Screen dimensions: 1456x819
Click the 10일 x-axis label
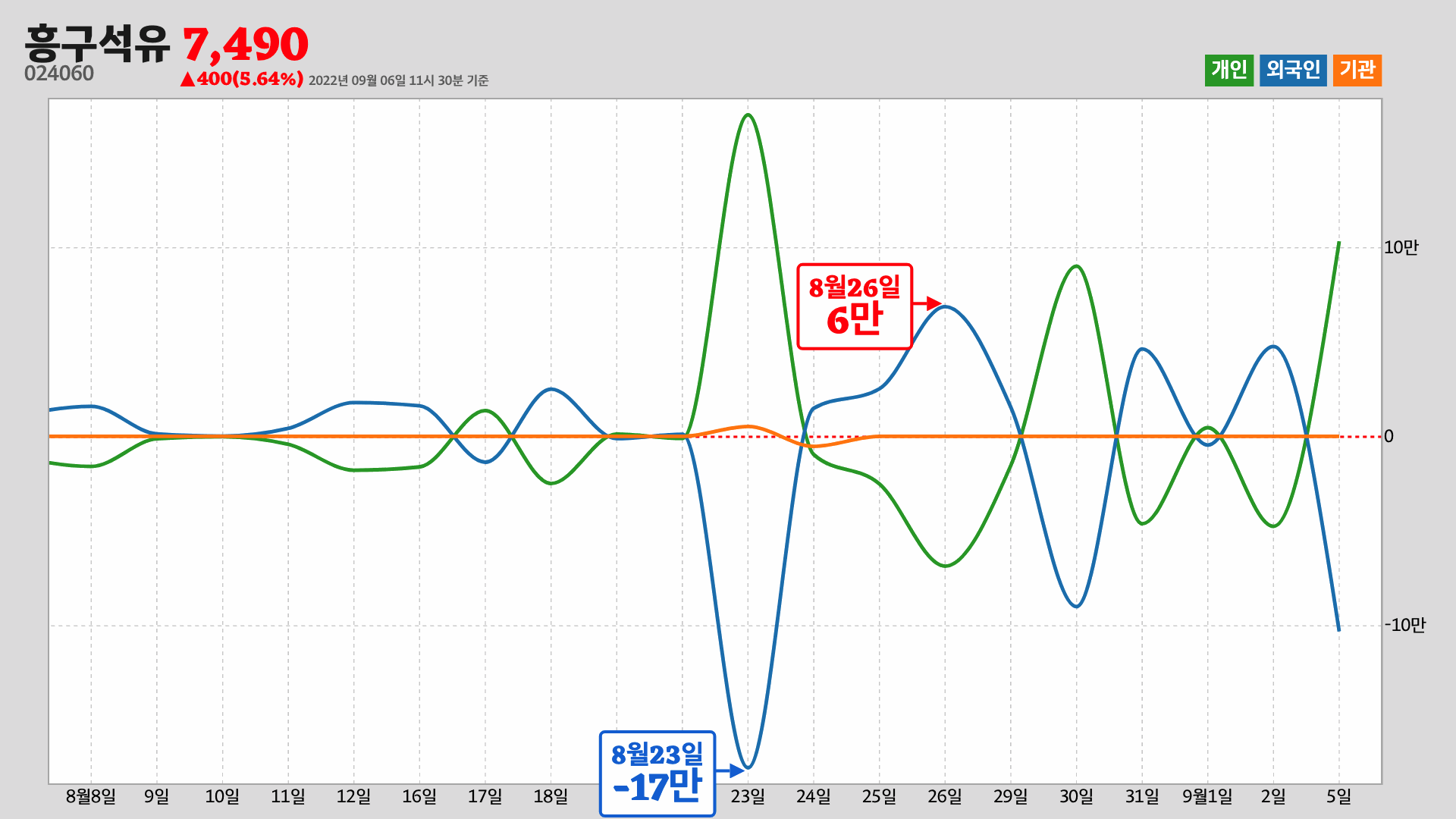pyautogui.click(x=222, y=796)
